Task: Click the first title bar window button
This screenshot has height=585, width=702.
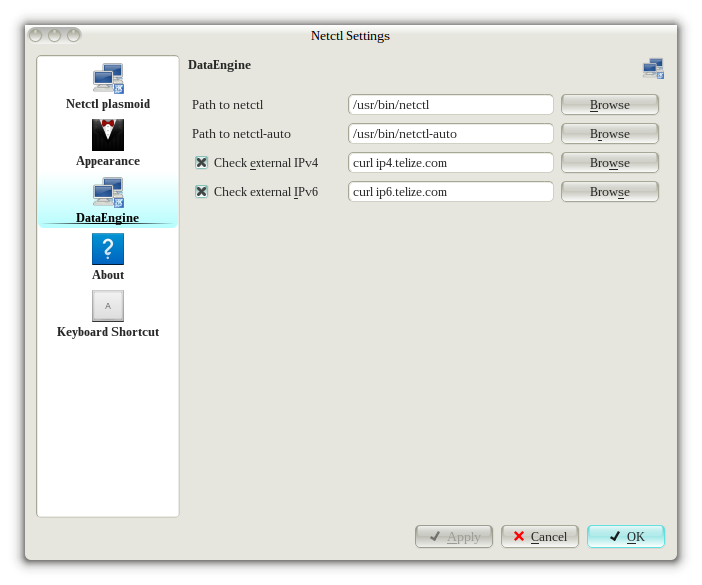Action: 36,35
